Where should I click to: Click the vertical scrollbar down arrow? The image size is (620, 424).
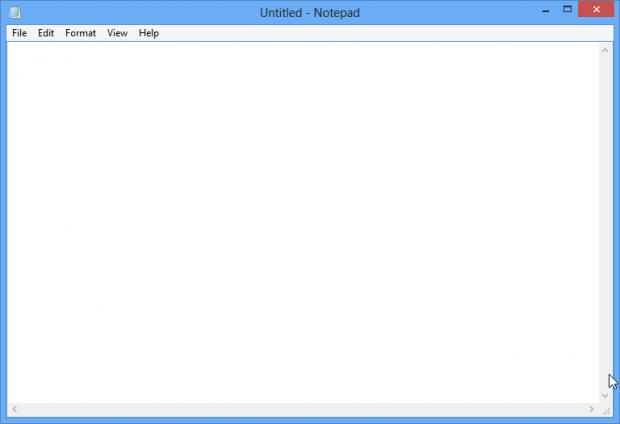click(x=605, y=395)
